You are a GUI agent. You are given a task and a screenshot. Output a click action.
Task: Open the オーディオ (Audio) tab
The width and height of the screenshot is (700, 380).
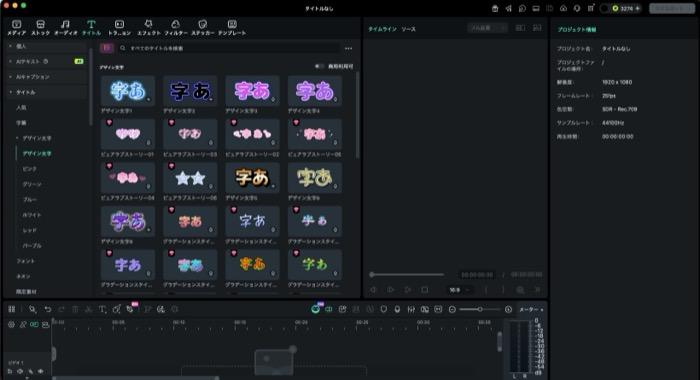66,28
